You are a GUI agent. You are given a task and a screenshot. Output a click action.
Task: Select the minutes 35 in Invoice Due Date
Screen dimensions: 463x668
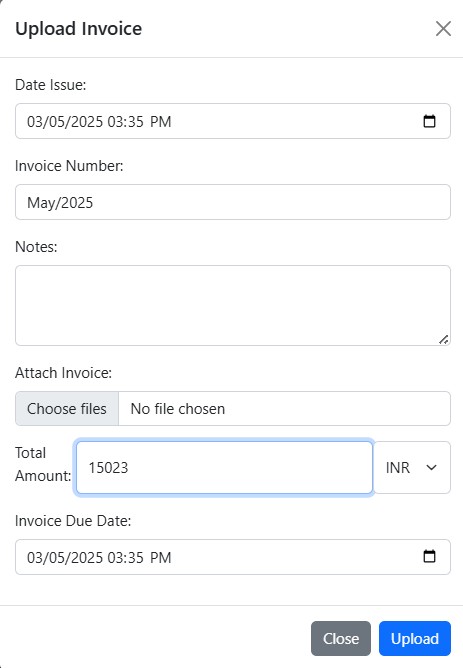pos(135,557)
